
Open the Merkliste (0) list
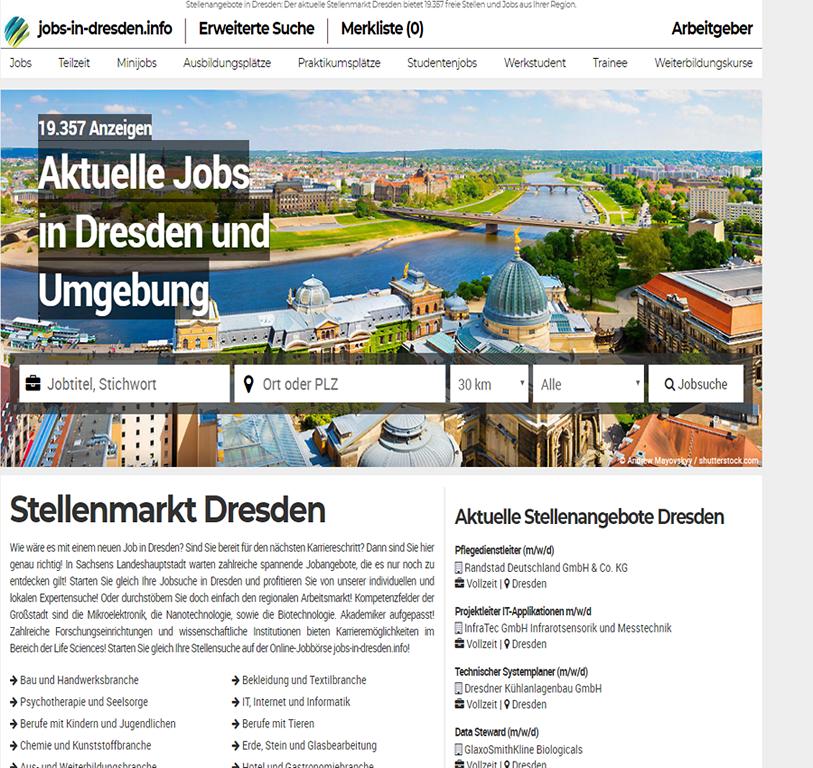(384, 29)
